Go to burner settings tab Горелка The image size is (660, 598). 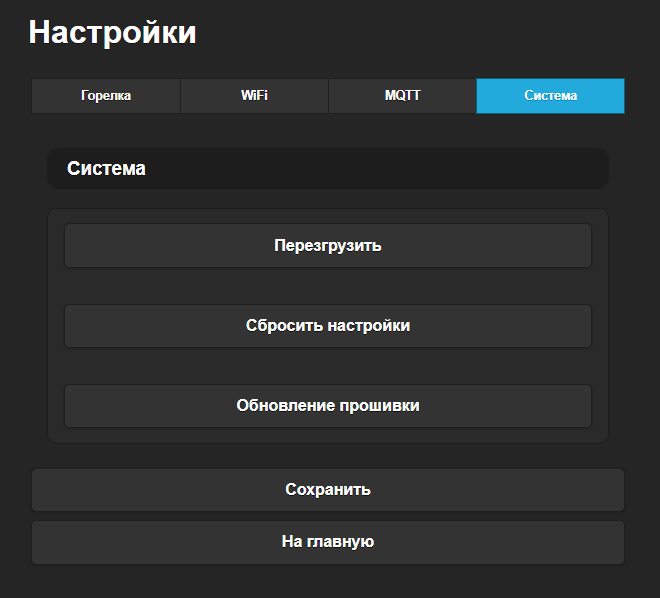(106, 96)
